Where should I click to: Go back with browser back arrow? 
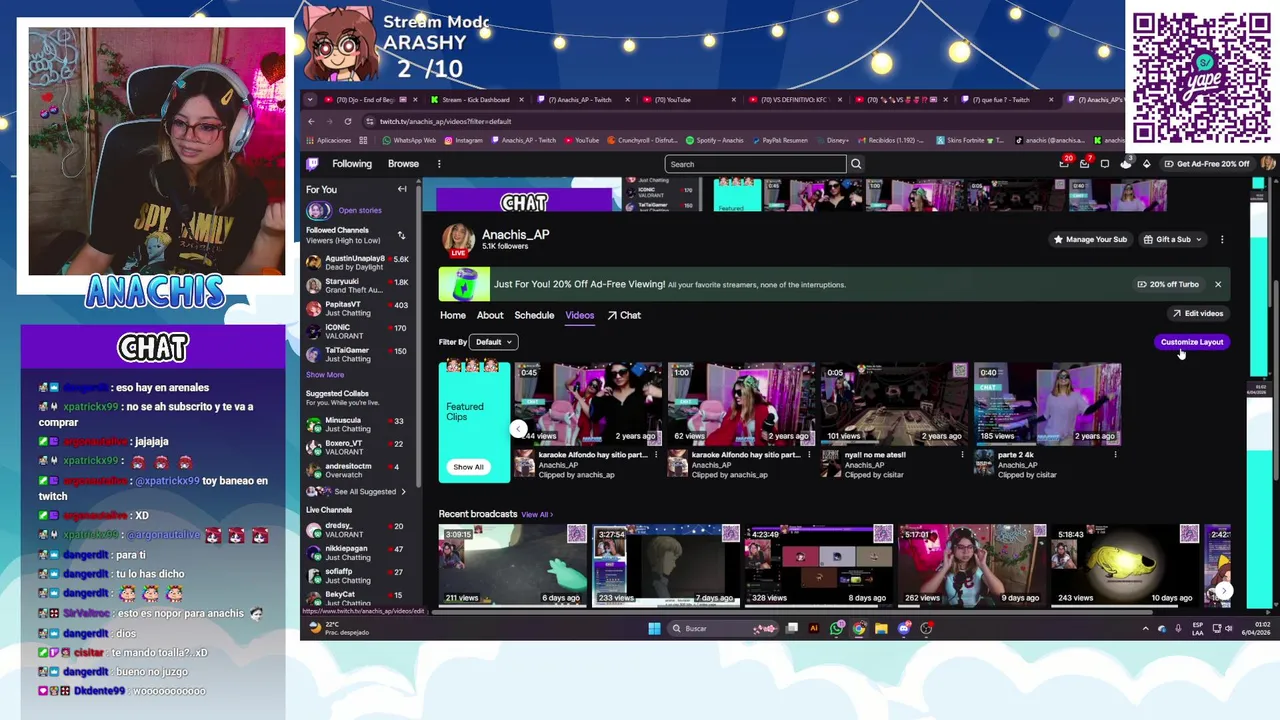click(x=311, y=121)
